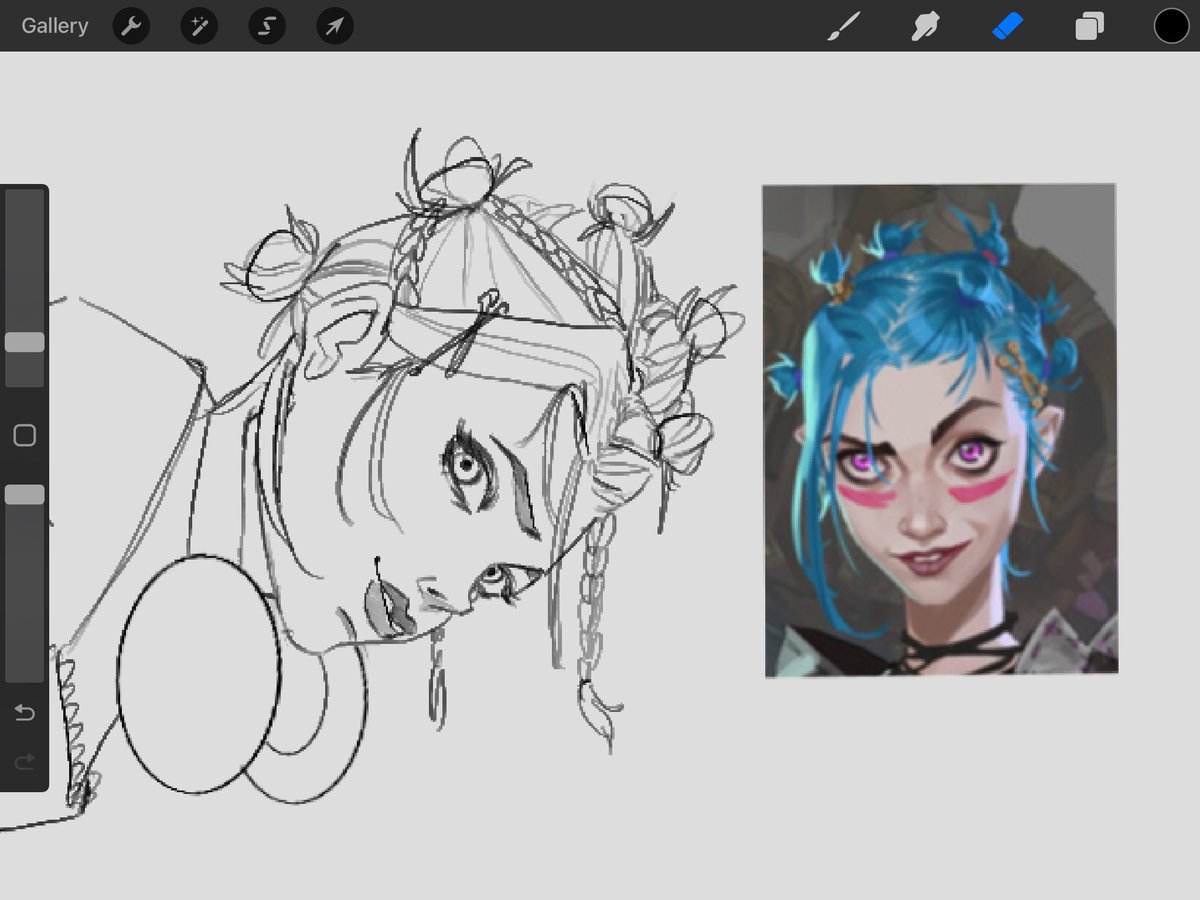Tap the brush size slider on the sidebar
1200x900 pixels.
pos(25,342)
